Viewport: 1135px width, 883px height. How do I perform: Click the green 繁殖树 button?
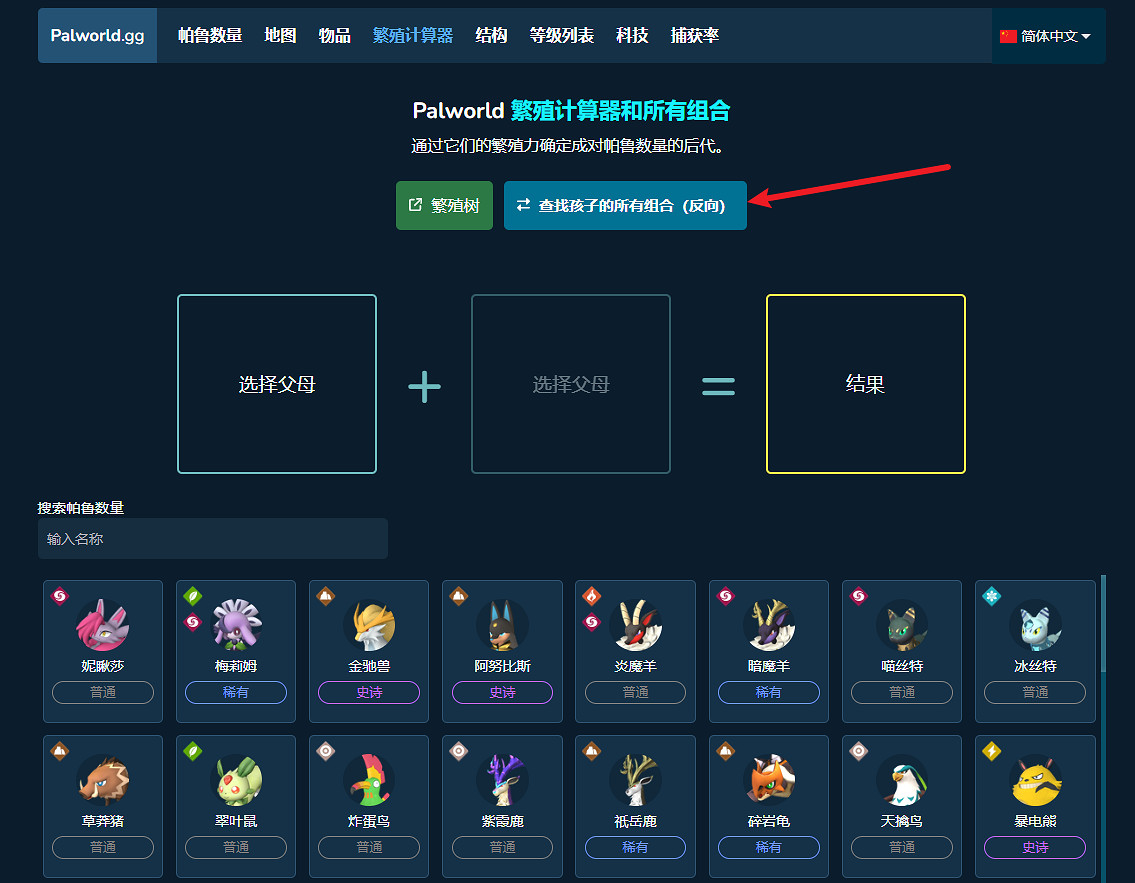point(444,206)
